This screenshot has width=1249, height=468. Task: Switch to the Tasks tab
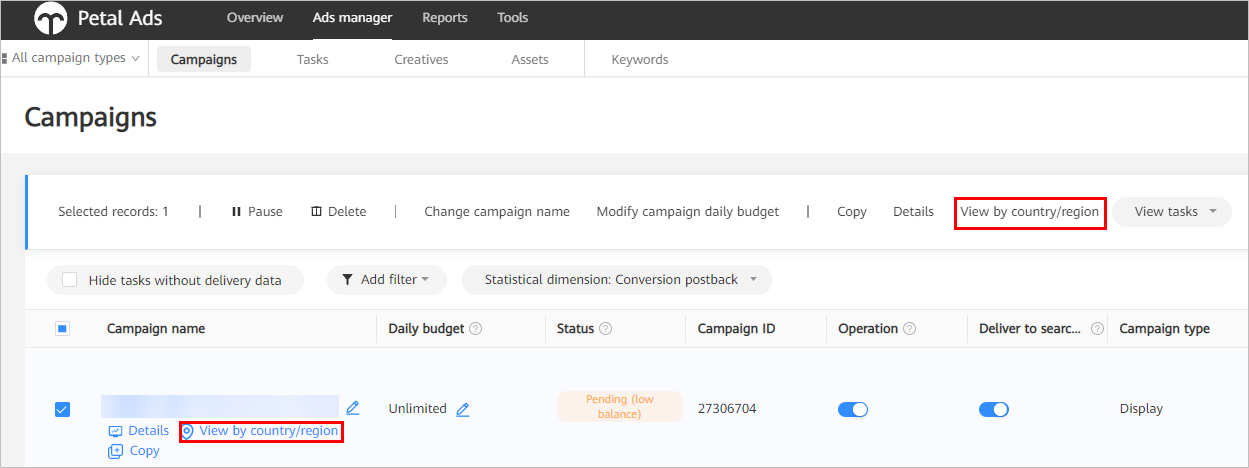[x=313, y=59]
